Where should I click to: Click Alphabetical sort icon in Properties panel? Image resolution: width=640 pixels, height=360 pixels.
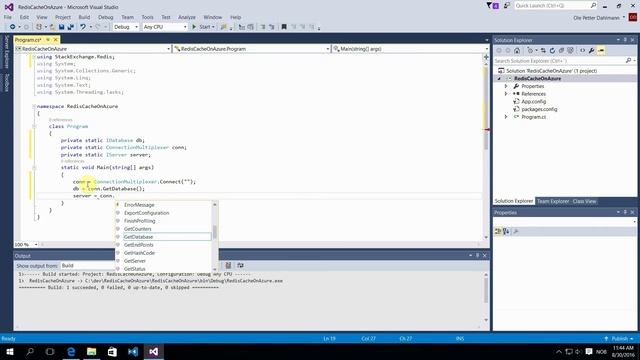coord(506,231)
